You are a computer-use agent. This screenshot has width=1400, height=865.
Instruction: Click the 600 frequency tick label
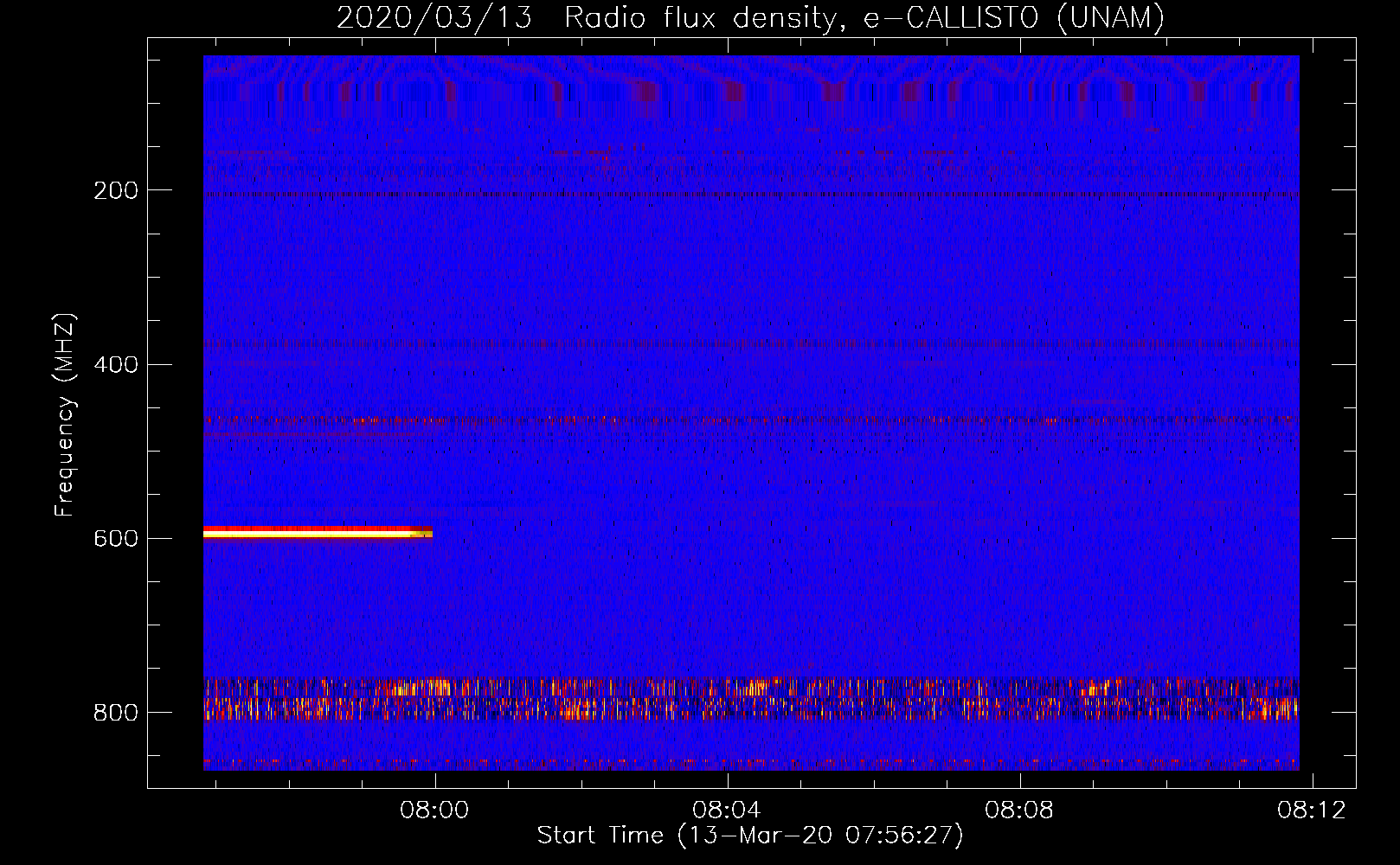pyautogui.click(x=115, y=538)
